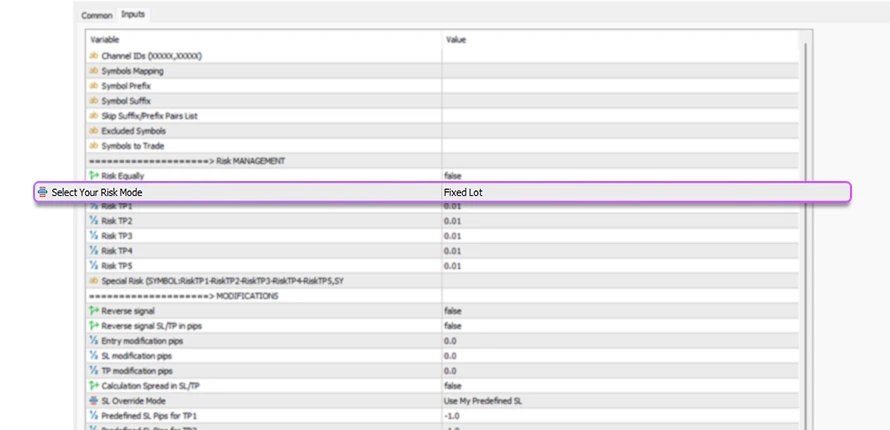This screenshot has width=890, height=430.
Task: Open the Inputs tab
Action: pyautogui.click(x=133, y=14)
